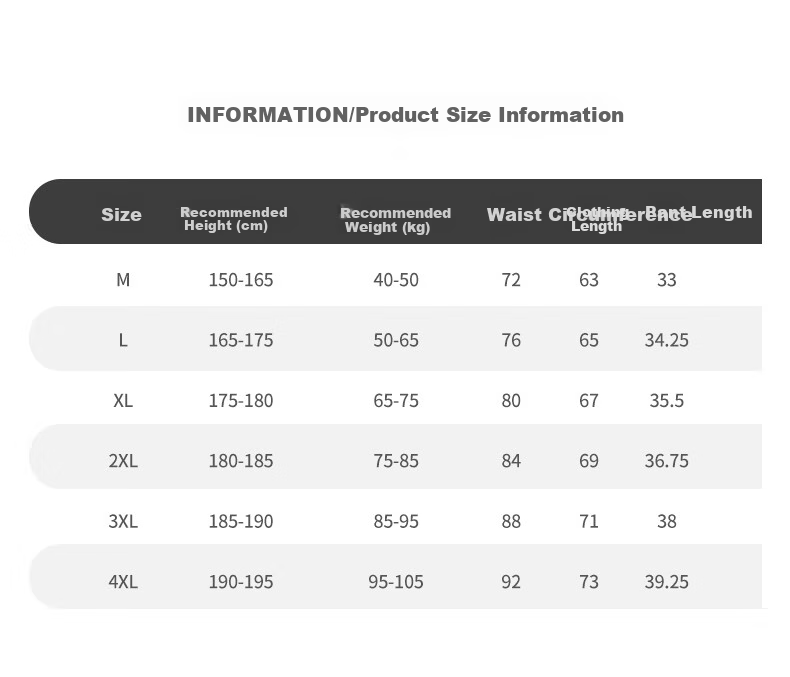Click the Pant Length column header
The image size is (790, 677).
tap(699, 212)
